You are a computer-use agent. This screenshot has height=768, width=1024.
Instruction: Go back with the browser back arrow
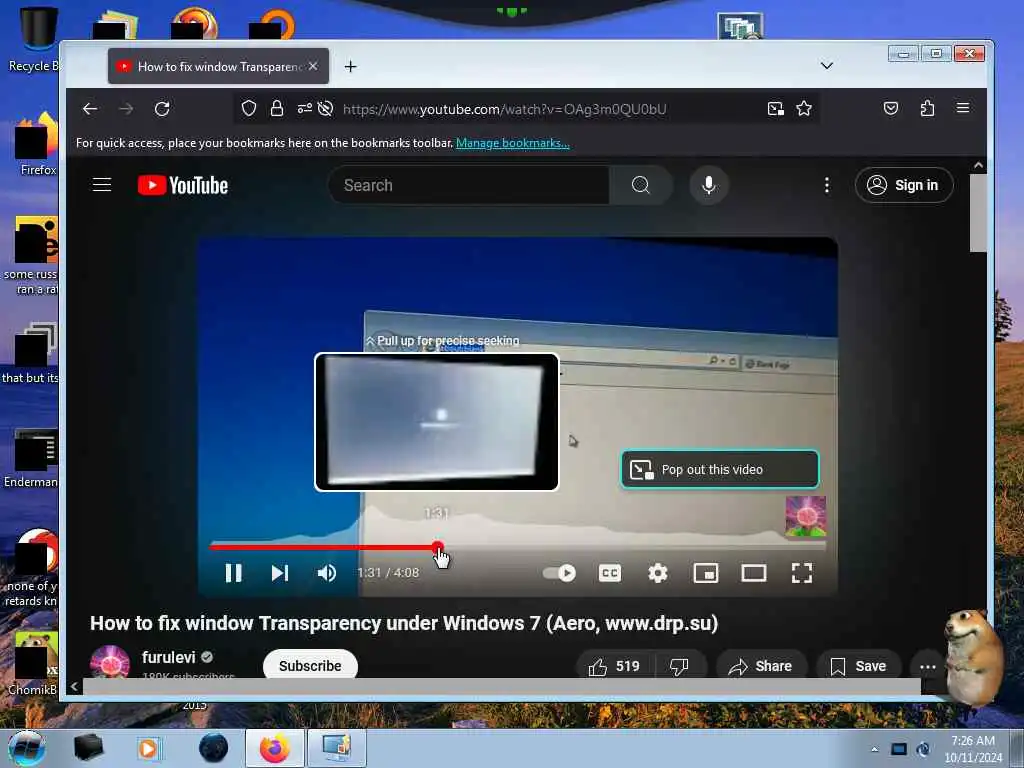point(90,108)
